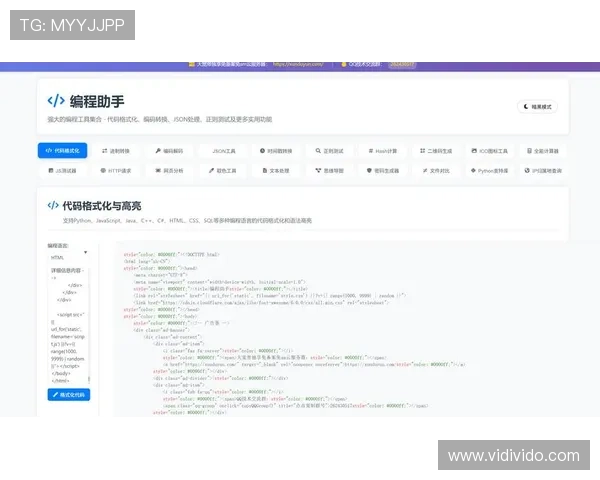Open the 思维导图 tab
The image size is (600, 480).
[329, 170]
